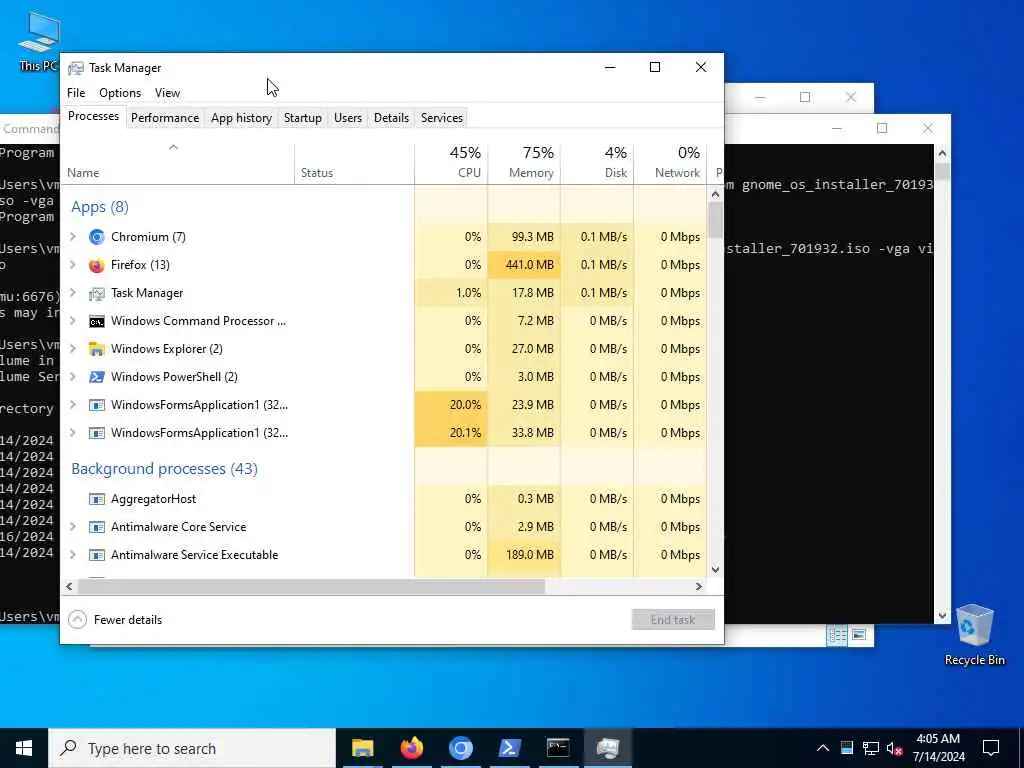Screen dimensions: 1024x768
Task: Click the horizontal scrollbar thumb
Action: pyautogui.click(x=311, y=586)
